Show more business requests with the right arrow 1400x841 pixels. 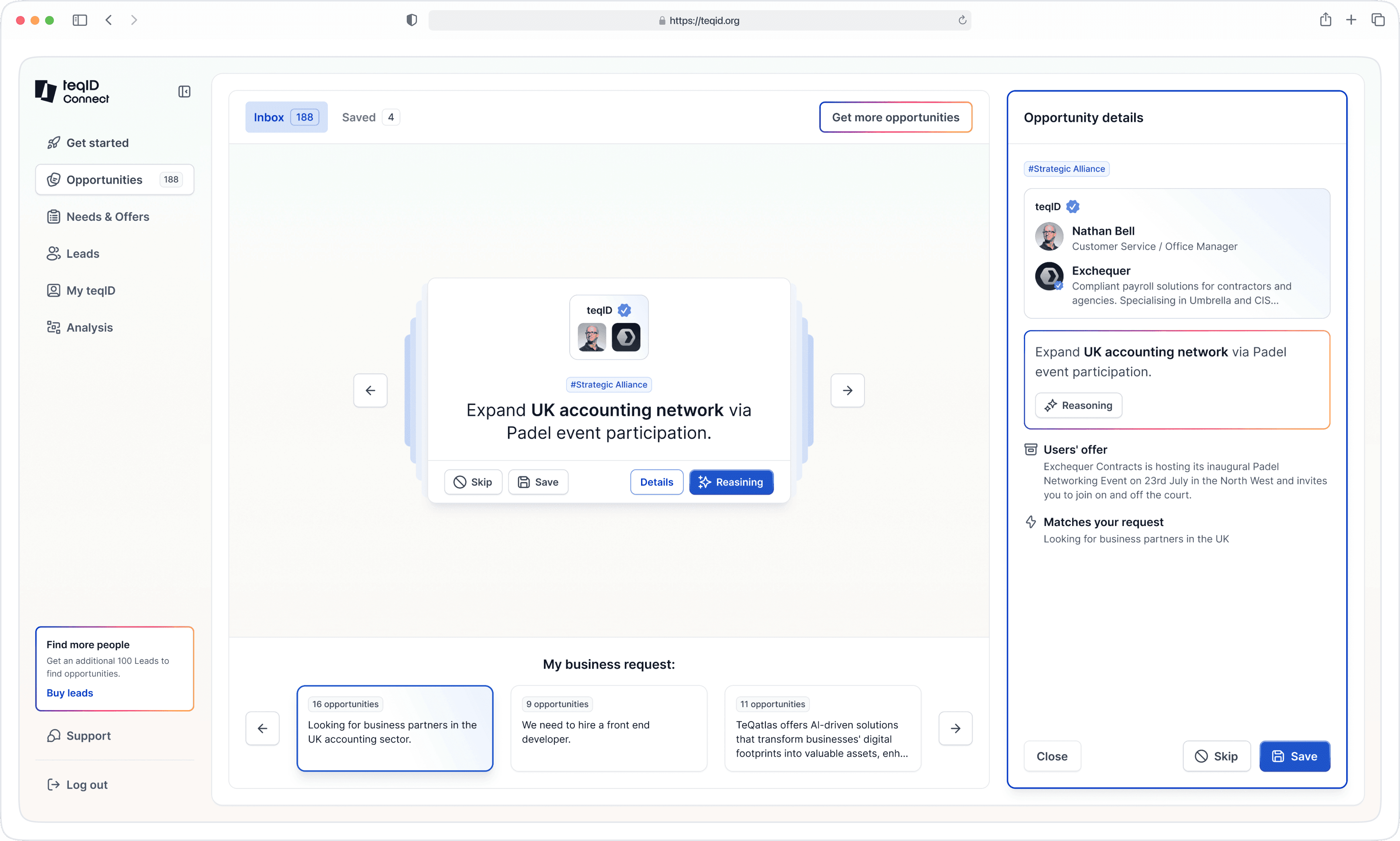[x=955, y=728]
